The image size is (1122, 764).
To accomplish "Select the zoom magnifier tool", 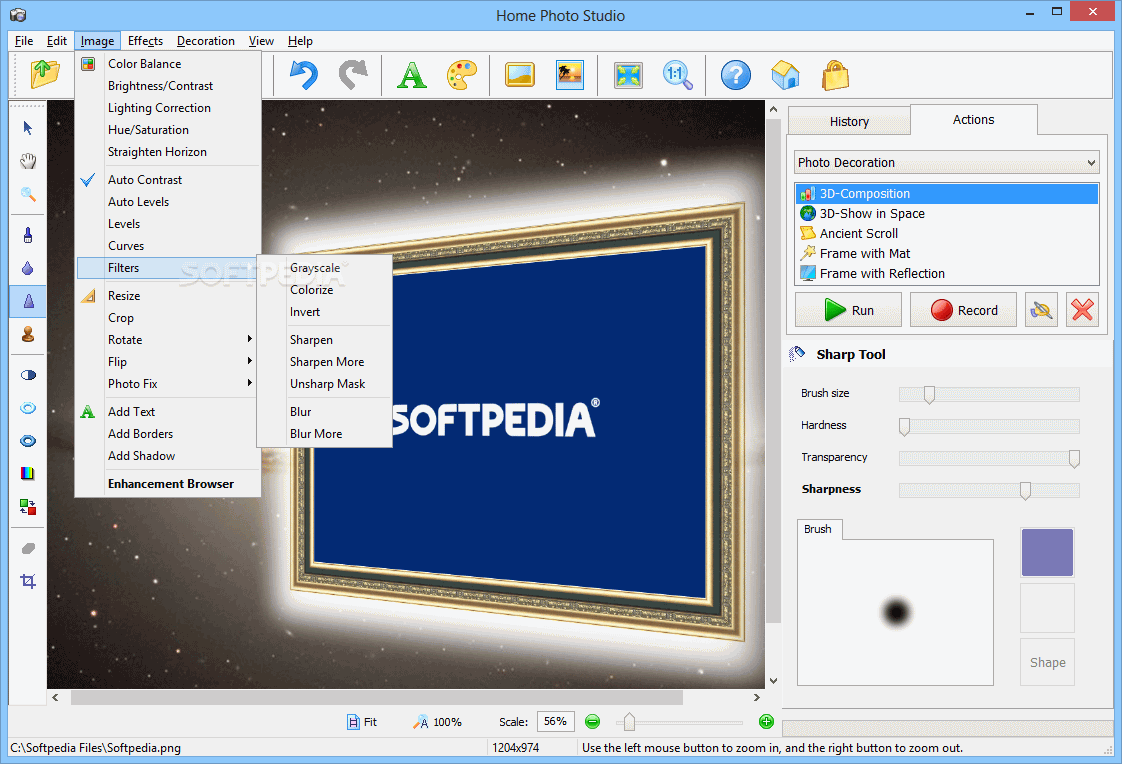I will point(28,194).
